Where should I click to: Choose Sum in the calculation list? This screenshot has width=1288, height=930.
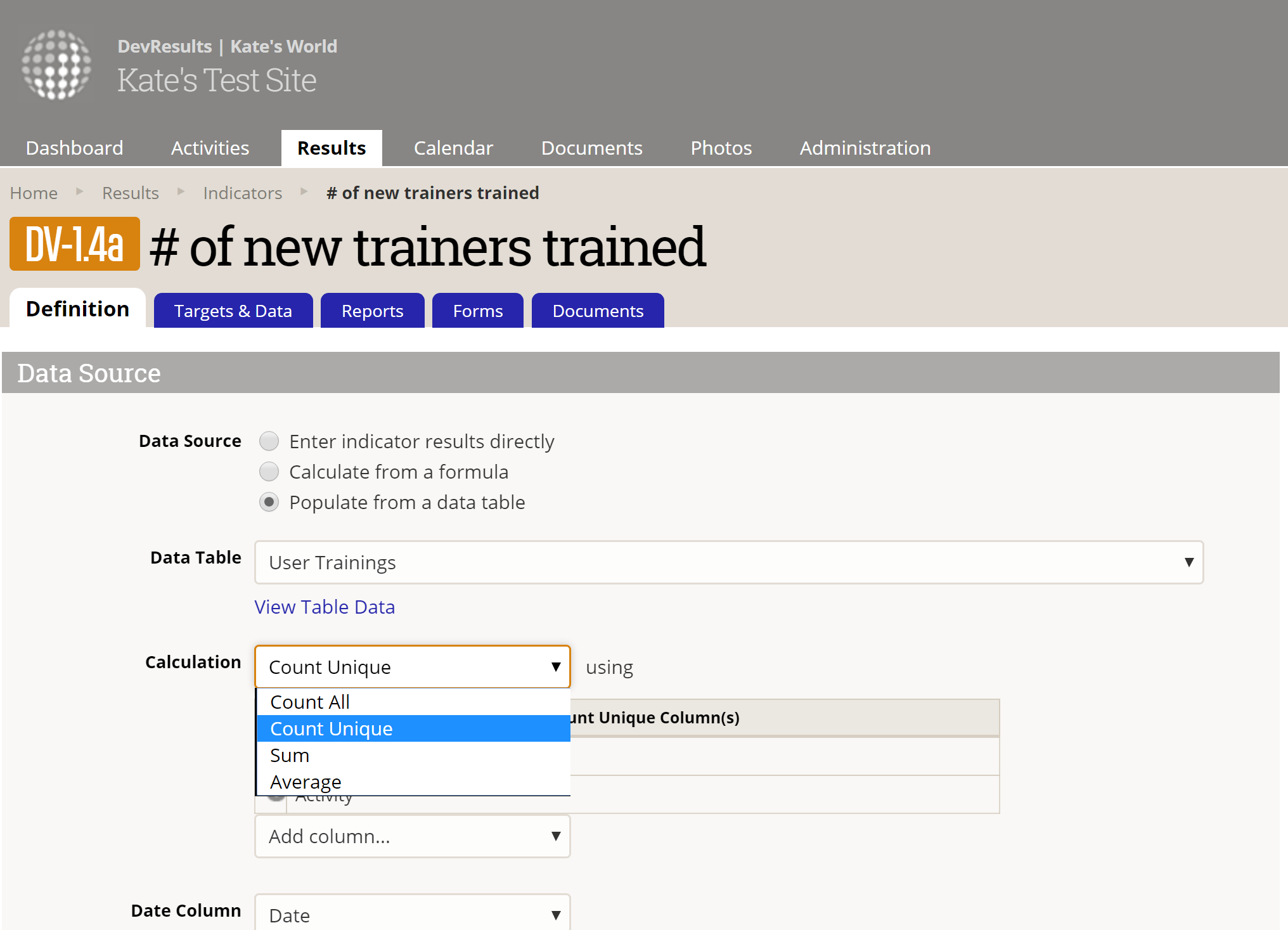pyautogui.click(x=290, y=755)
